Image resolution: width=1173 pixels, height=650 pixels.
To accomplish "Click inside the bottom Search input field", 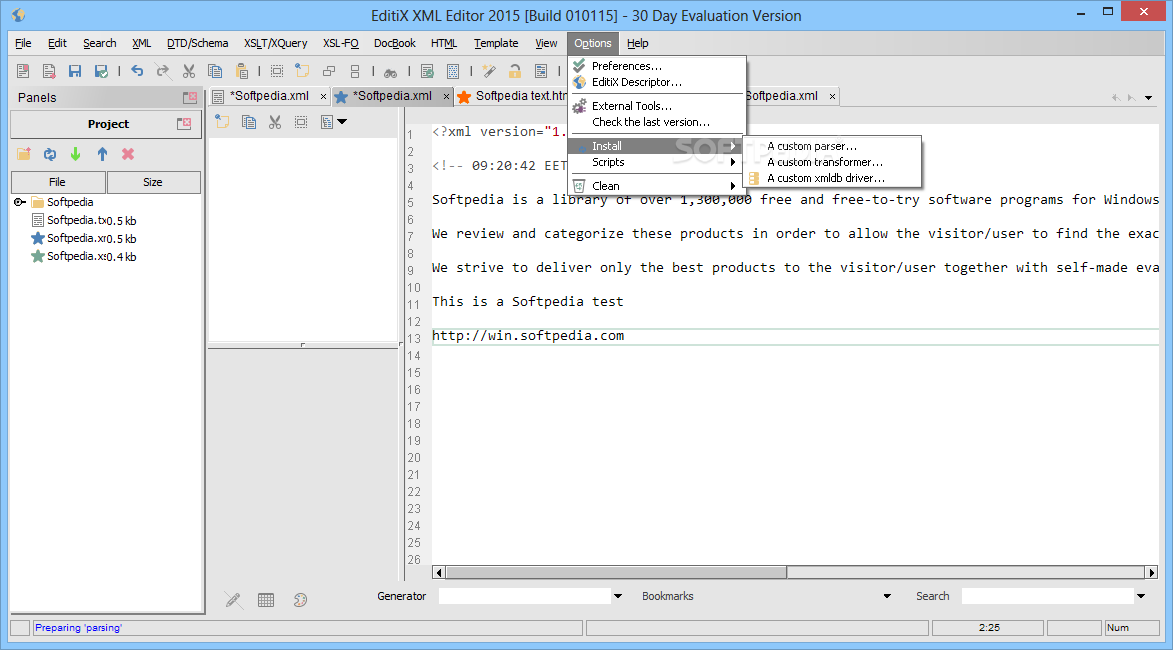I will (1047, 596).
